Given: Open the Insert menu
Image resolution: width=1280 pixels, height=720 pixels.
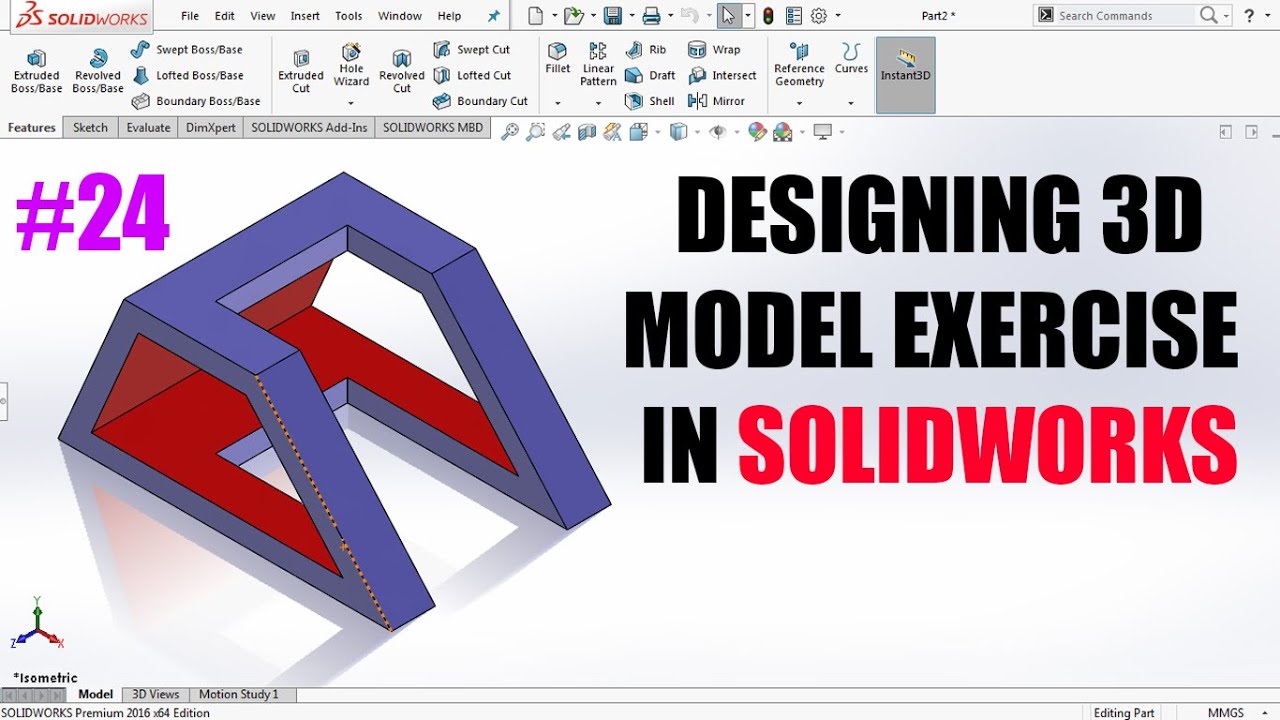Looking at the screenshot, I should pos(305,16).
